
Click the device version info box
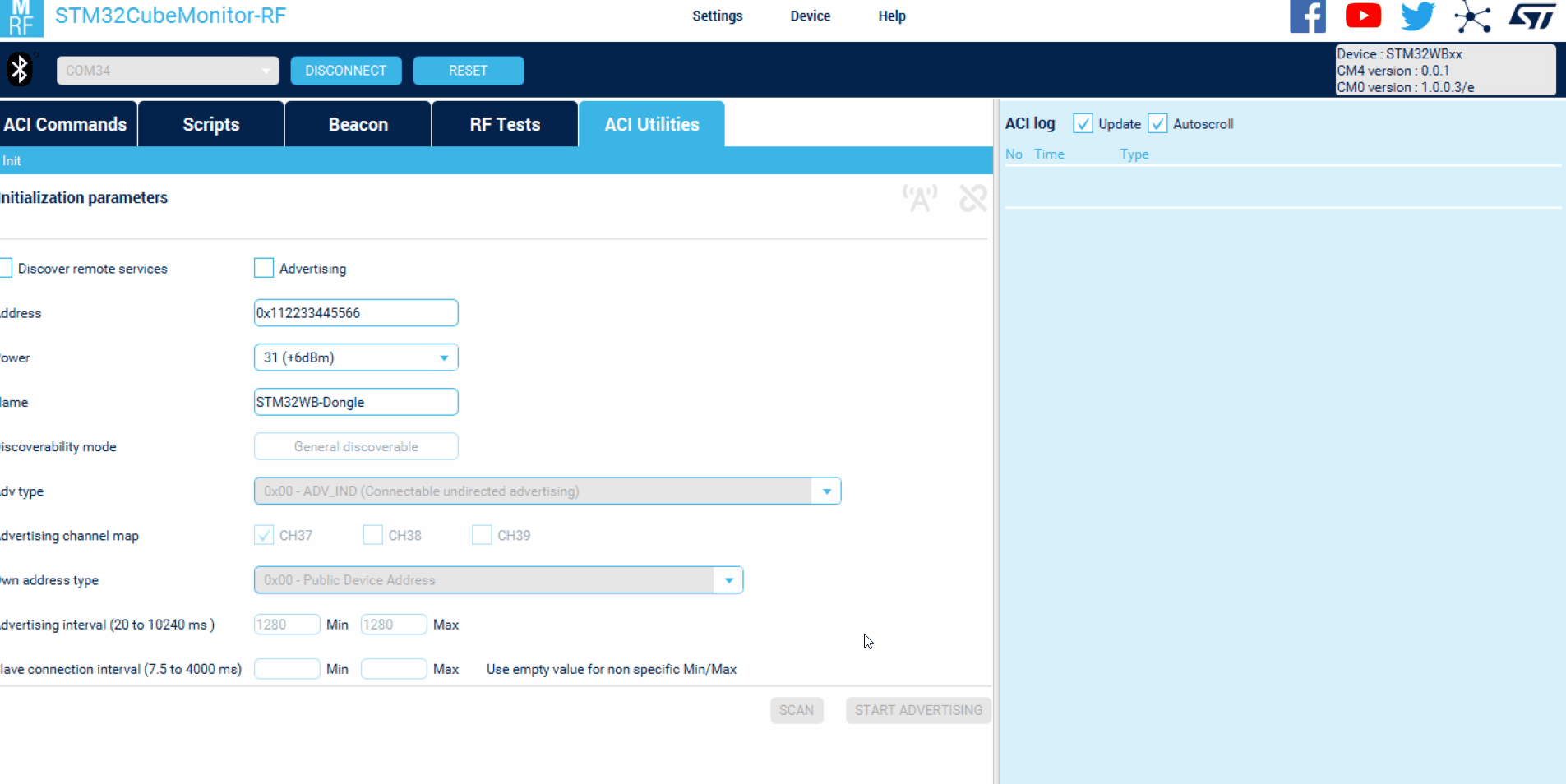pos(1445,71)
